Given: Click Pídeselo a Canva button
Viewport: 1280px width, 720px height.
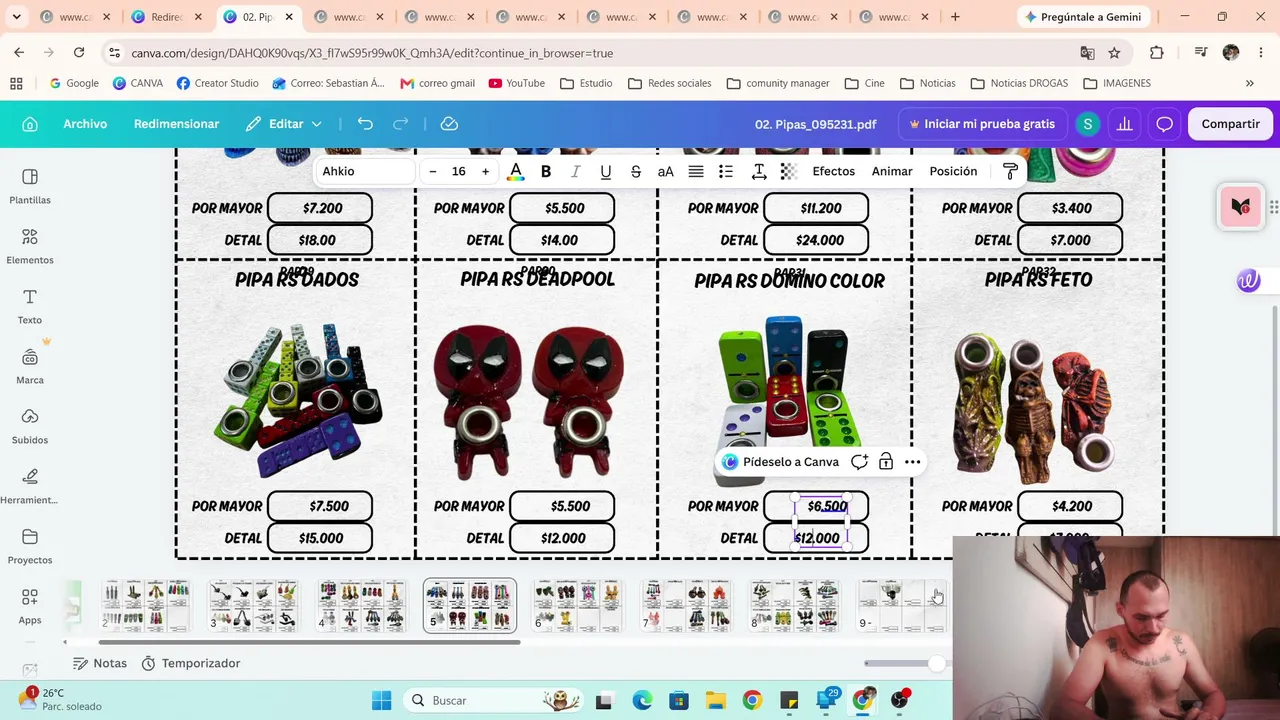Looking at the screenshot, I should (781, 462).
